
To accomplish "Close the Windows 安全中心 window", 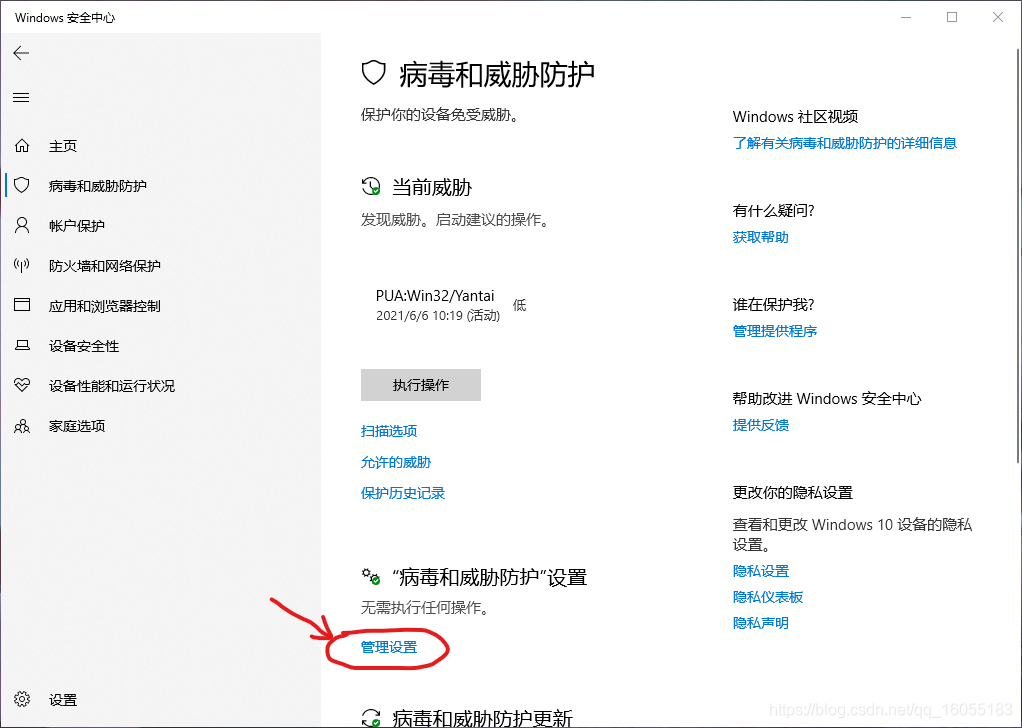I will tap(998, 18).
